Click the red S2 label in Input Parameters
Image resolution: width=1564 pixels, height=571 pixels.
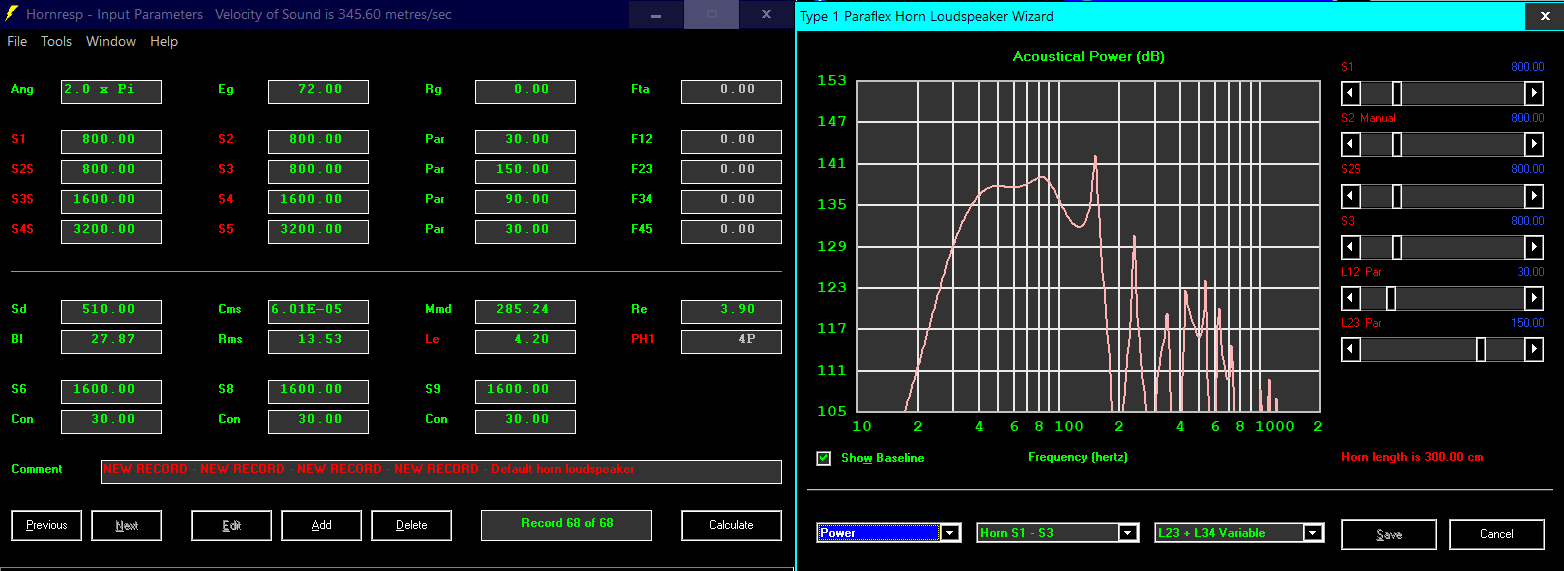225,139
